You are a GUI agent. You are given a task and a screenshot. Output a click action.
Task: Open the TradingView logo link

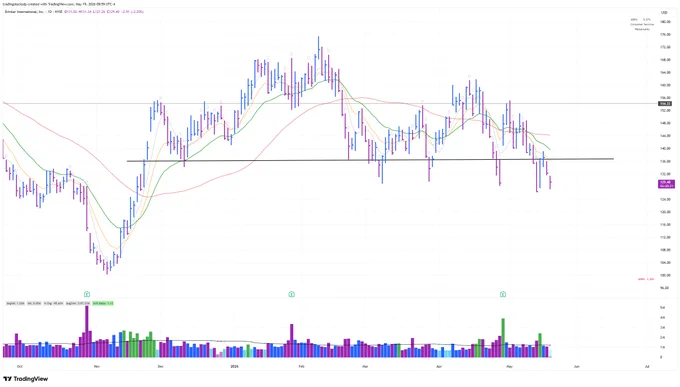pos(26,379)
